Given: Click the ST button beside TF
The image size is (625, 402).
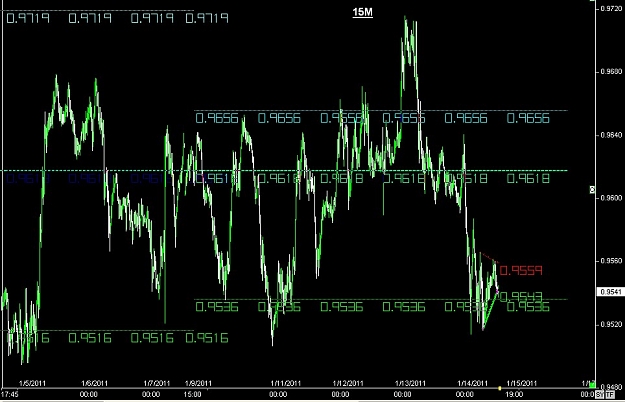Looking at the screenshot, I should tap(600, 395).
